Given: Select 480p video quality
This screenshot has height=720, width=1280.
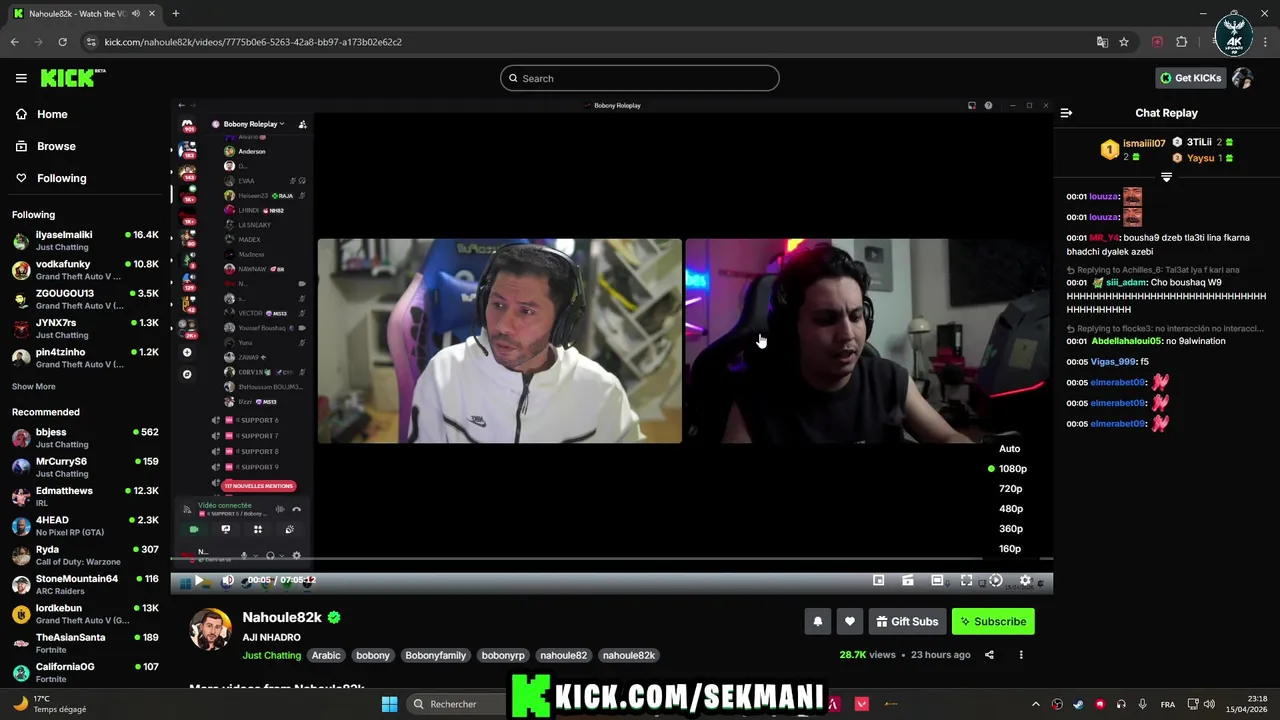Looking at the screenshot, I should [x=1010, y=509].
